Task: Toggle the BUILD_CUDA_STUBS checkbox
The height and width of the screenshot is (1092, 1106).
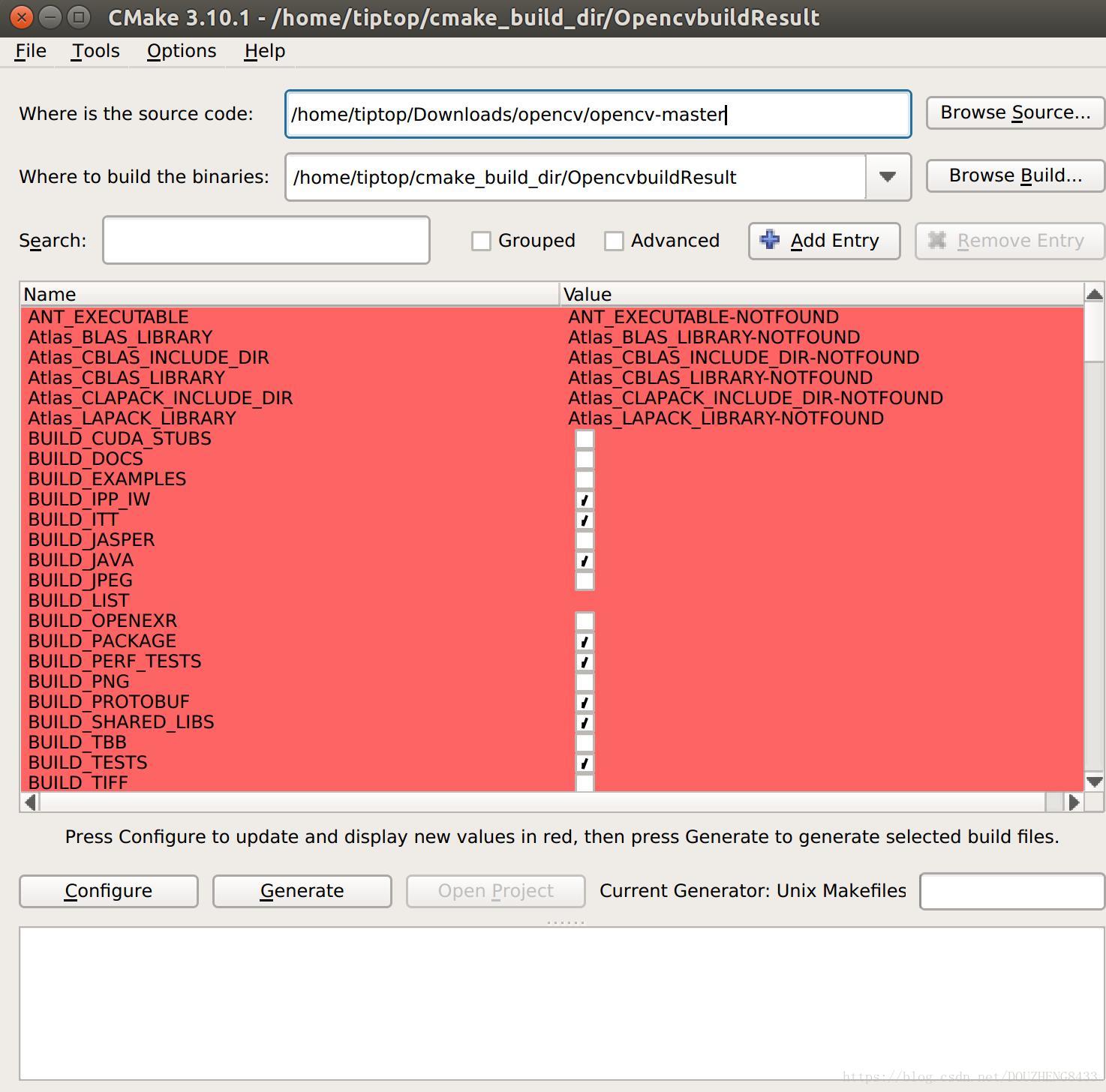Action: 585,439
